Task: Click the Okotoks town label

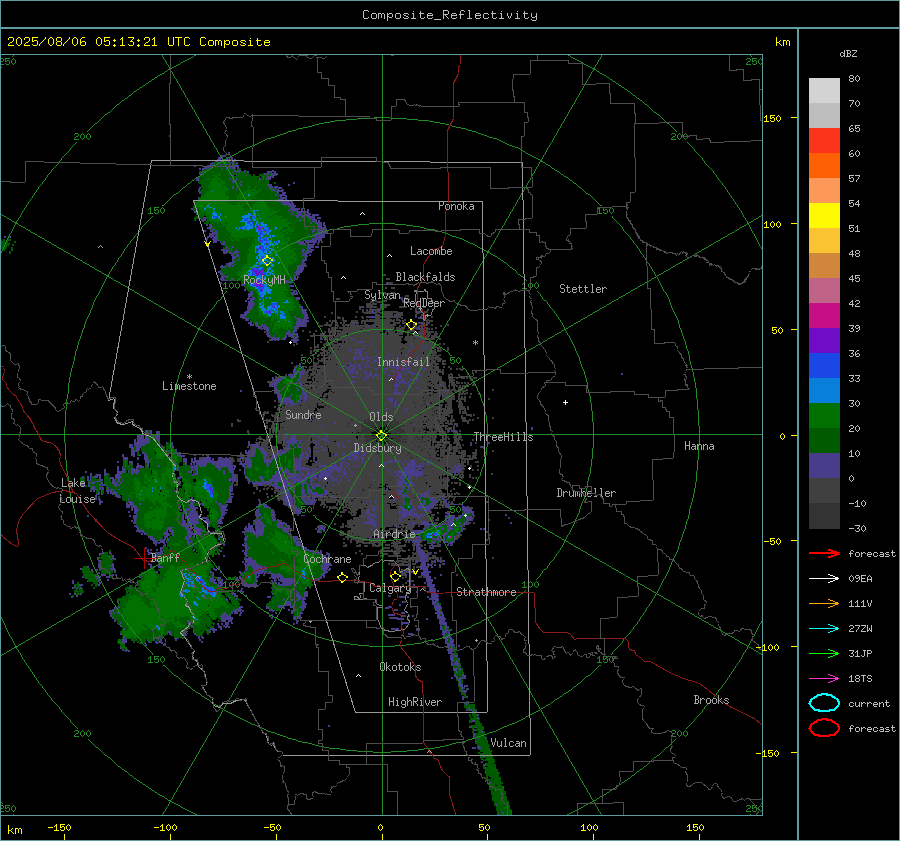Action: (400, 667)
